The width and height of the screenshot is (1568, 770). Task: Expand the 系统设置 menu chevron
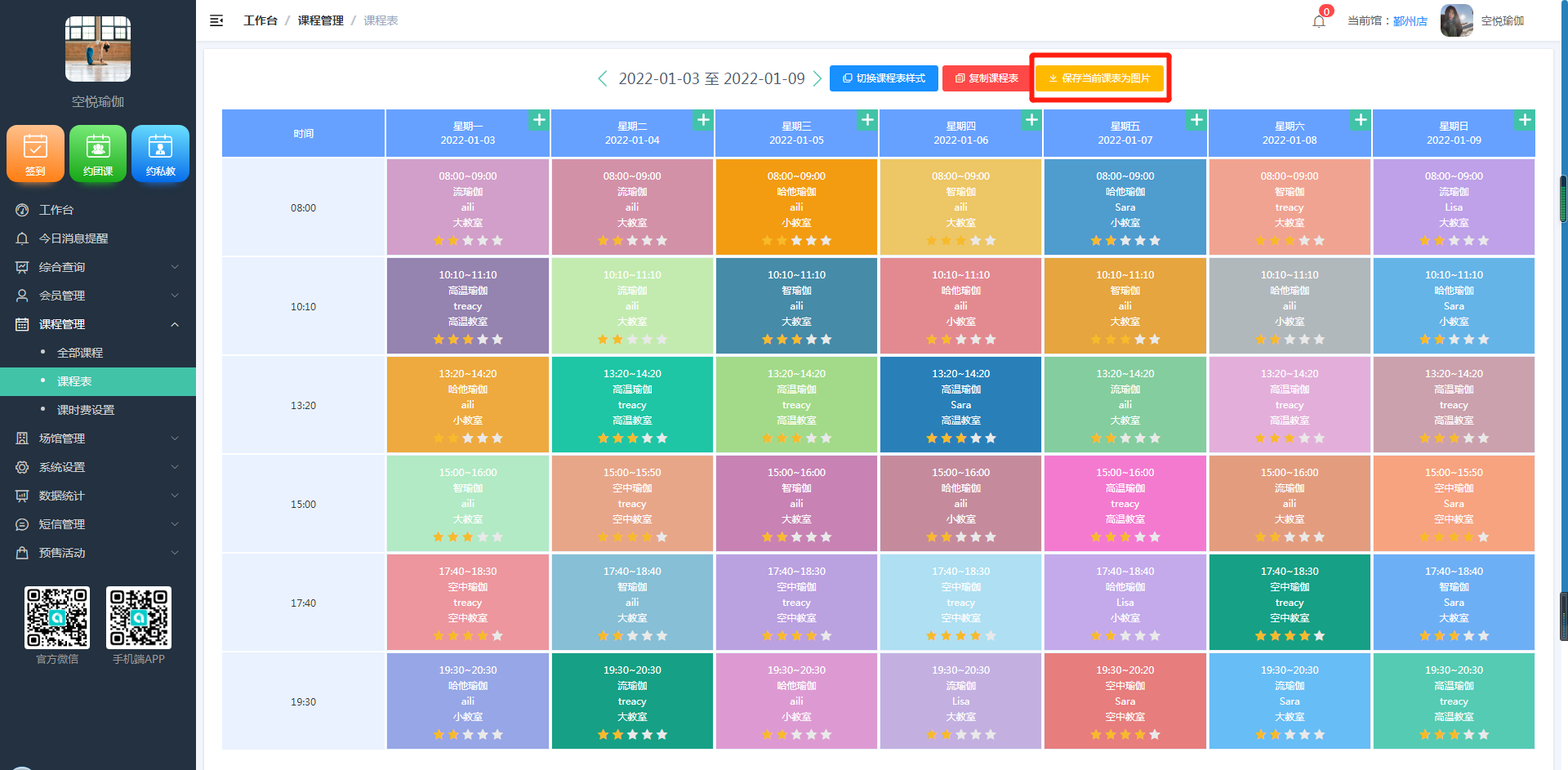[175, 467]
